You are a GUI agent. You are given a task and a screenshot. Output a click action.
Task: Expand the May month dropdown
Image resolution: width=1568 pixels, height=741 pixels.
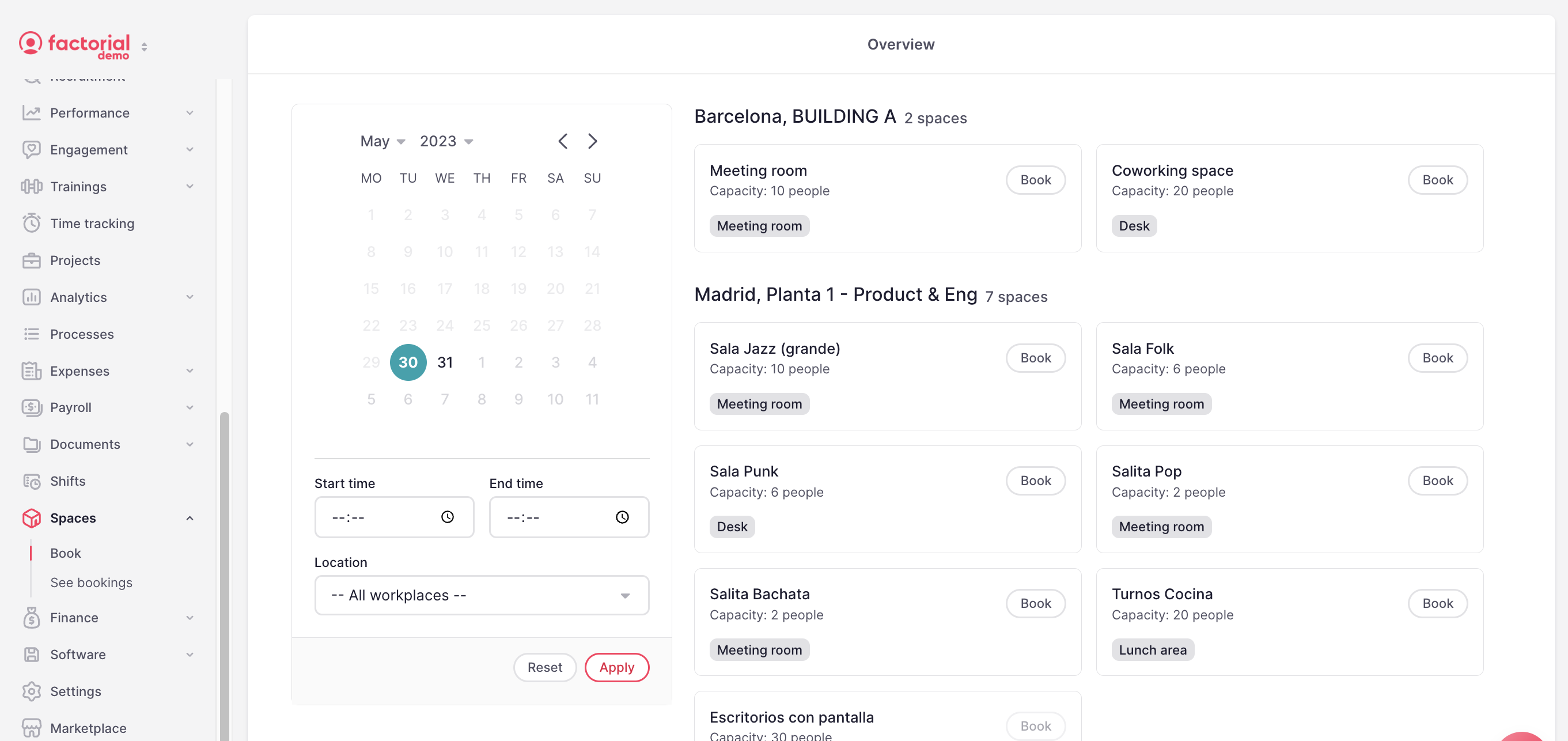click(382, 140)
